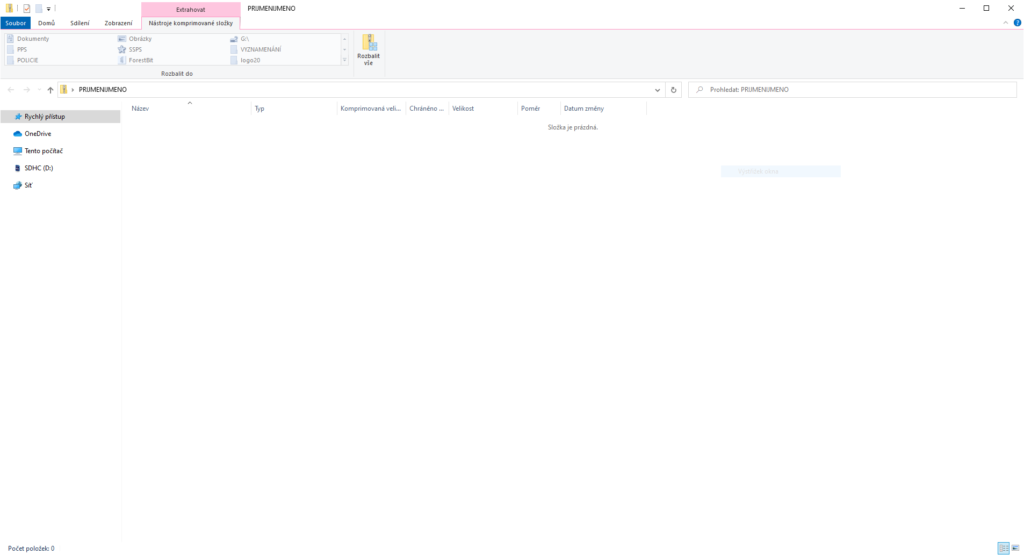The width and height of the screenshot is (1024, 555).
Task: Switch to details view in status bar
Action: point(1002,548)
